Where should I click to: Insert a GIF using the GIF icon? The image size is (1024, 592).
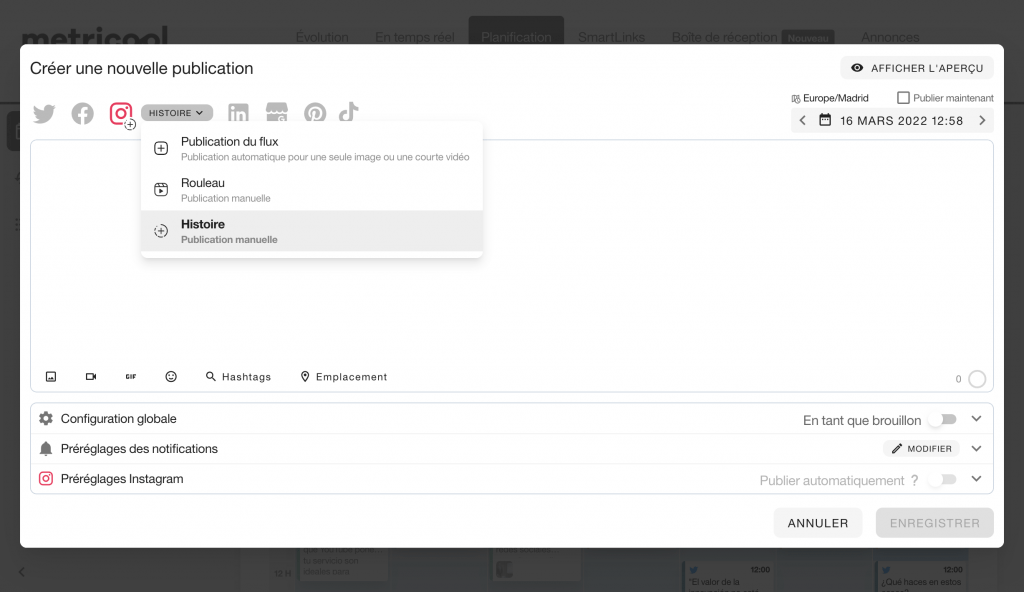click(x=131, y=377)
